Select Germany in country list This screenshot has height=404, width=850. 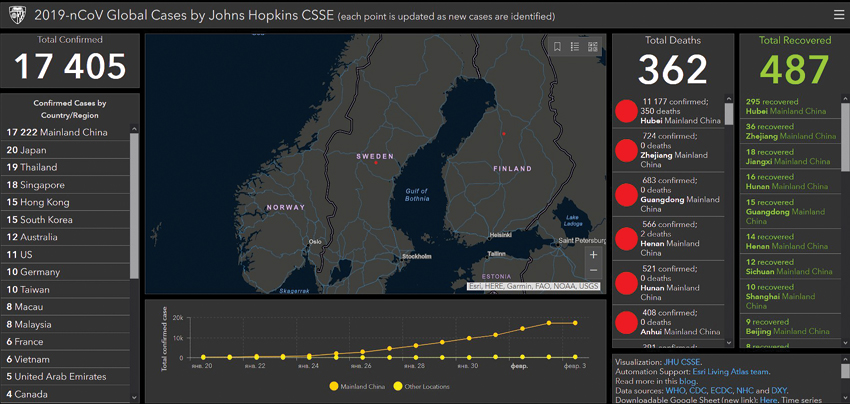[66, 272]
